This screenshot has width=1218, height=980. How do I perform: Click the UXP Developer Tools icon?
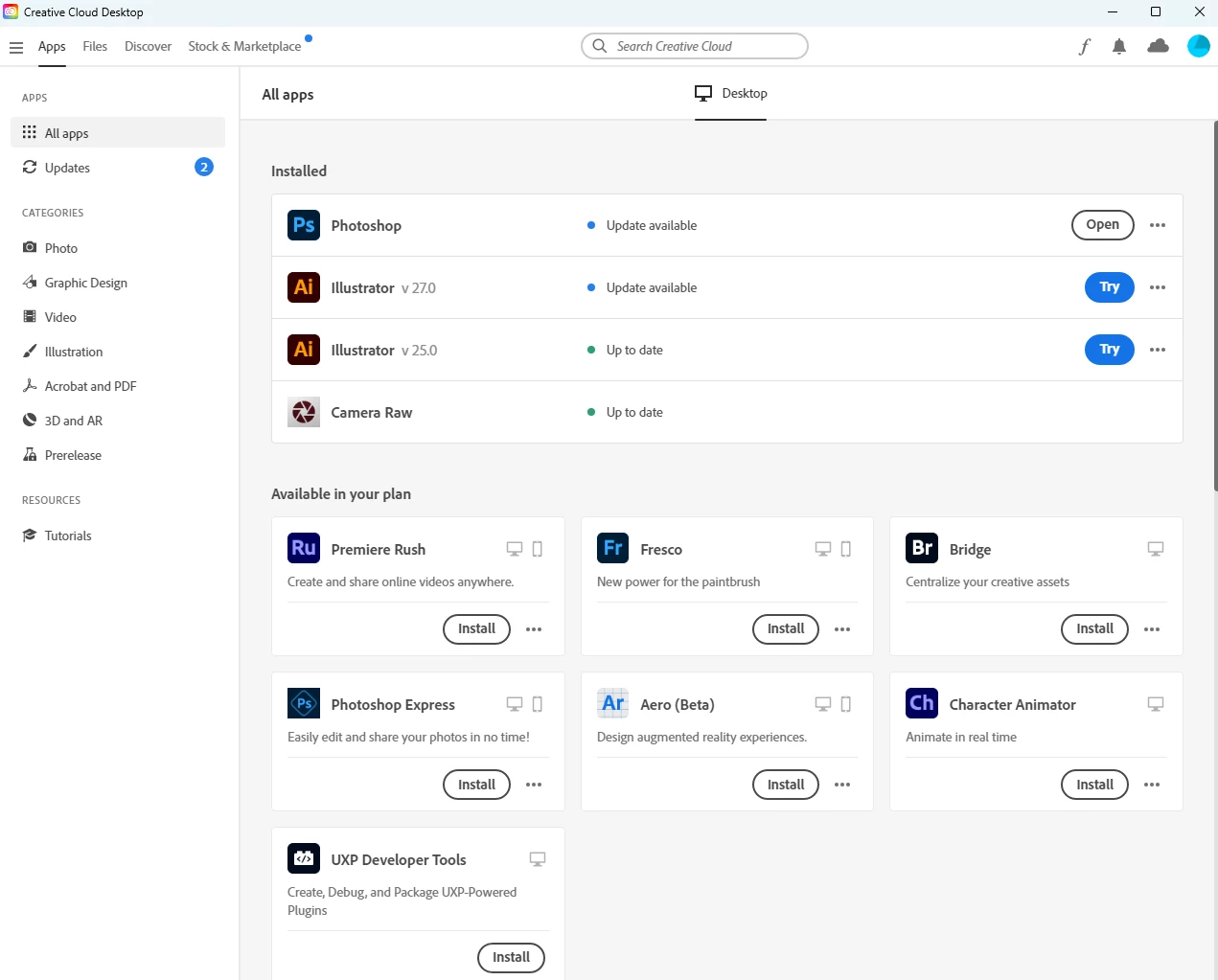(x=304, y=858)
